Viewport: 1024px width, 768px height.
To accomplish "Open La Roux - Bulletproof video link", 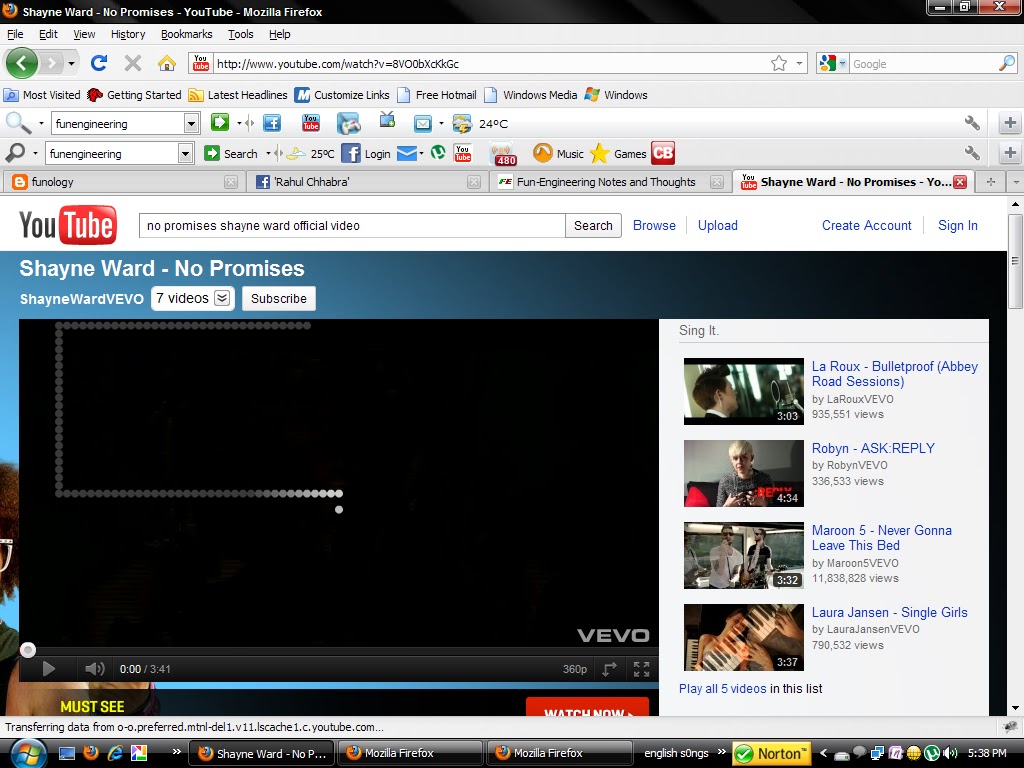I will 894,374.
